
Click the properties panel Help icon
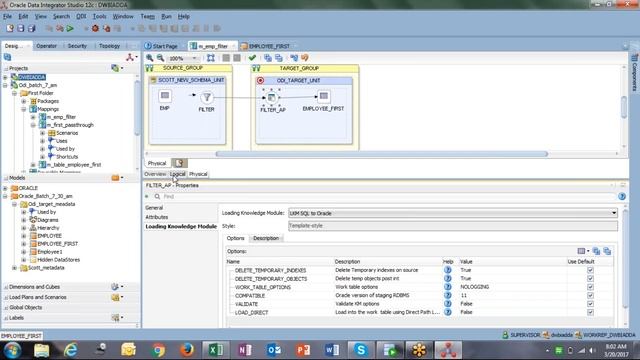pos(622,196)
